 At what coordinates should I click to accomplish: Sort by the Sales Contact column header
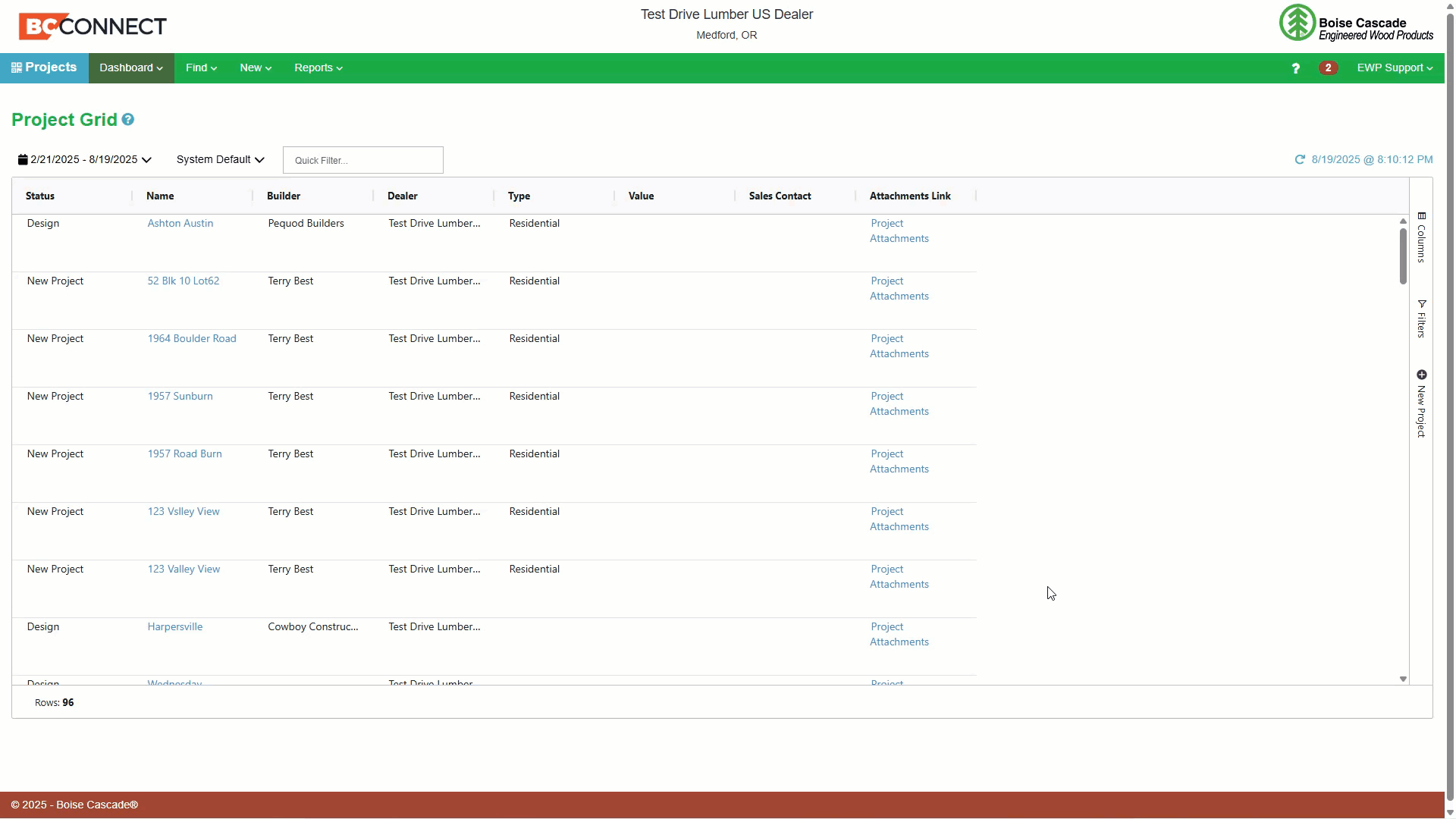(x=780, y=196)
